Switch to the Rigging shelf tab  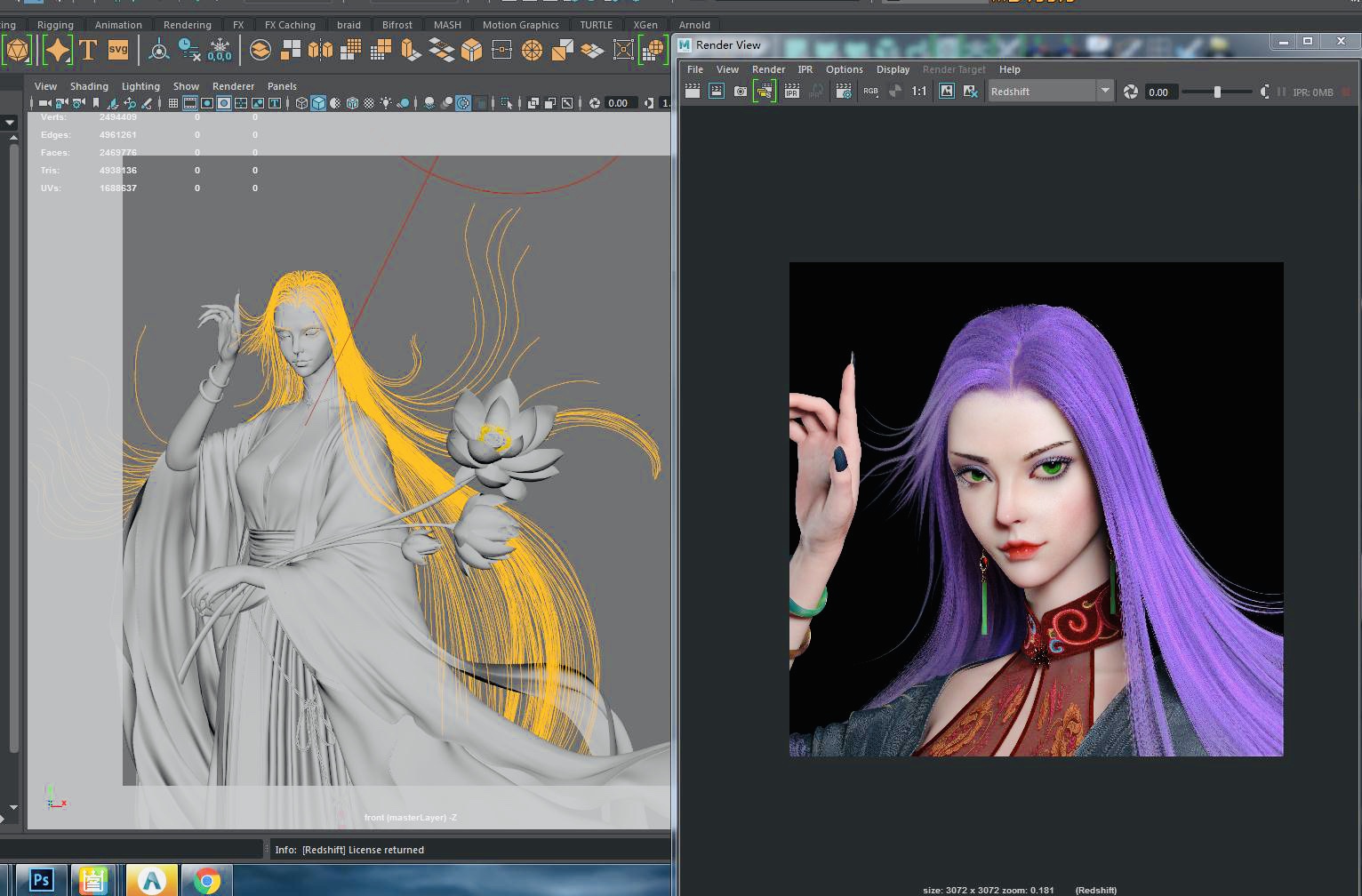coord(55,25)
